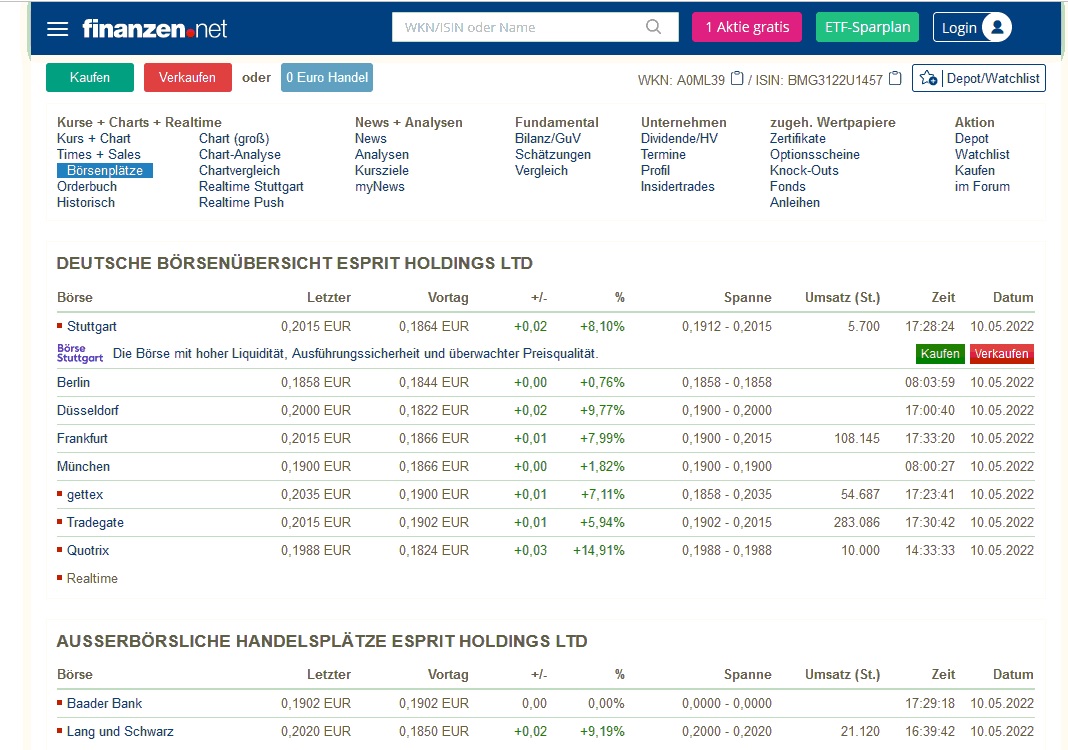Click the search magnifier icon

pyautogui.click(x=655, y=27)
